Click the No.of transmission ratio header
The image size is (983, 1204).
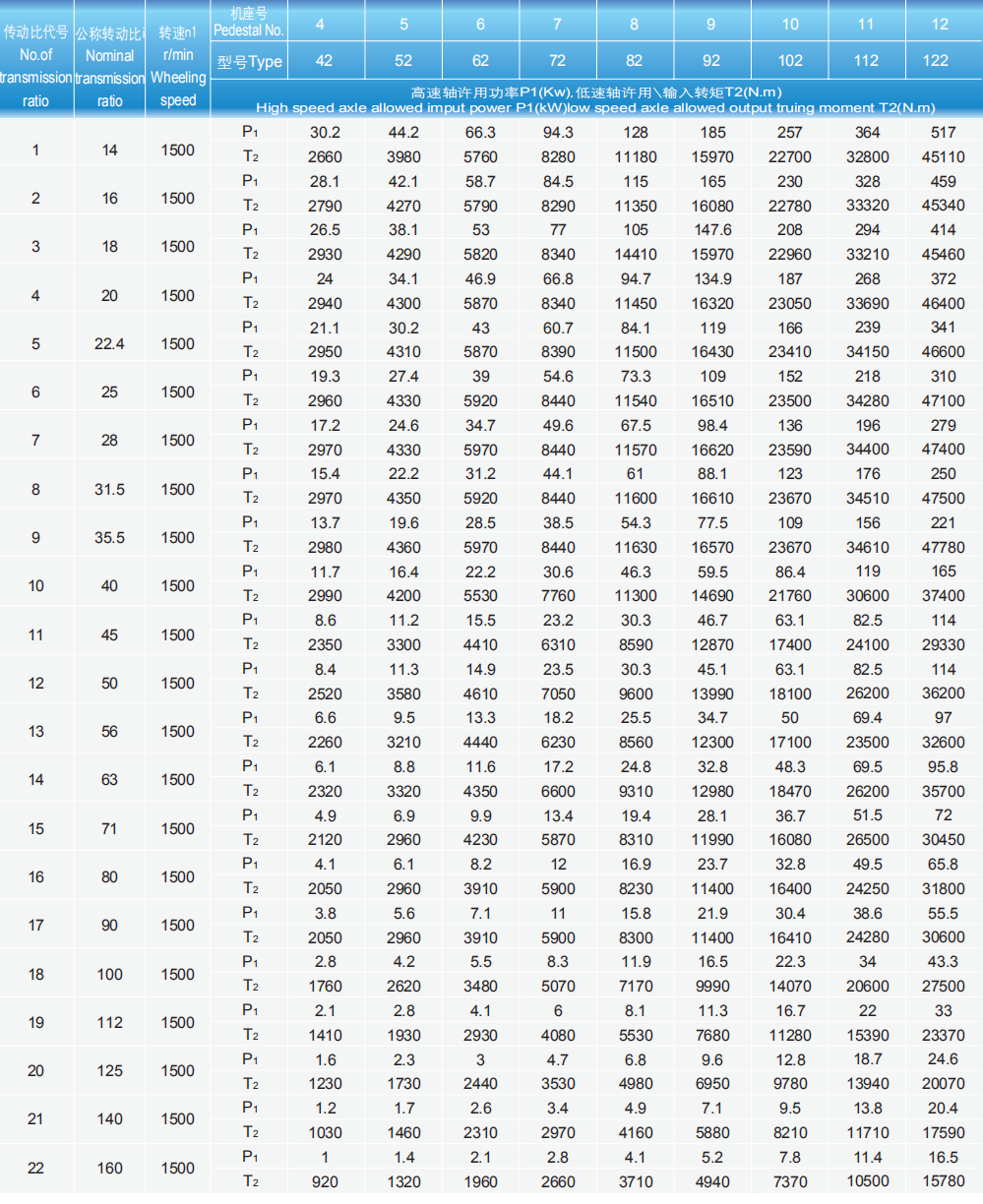pos(36,67)
